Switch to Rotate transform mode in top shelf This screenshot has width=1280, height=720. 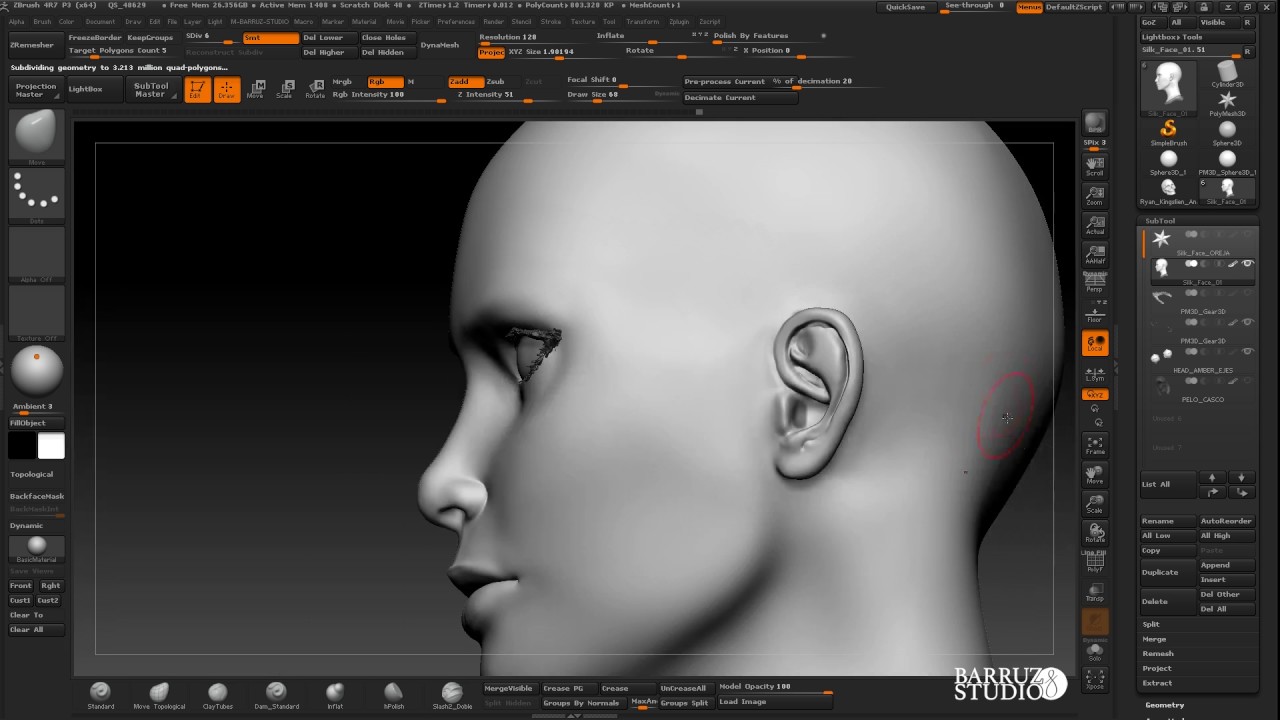tap(314, 89)
